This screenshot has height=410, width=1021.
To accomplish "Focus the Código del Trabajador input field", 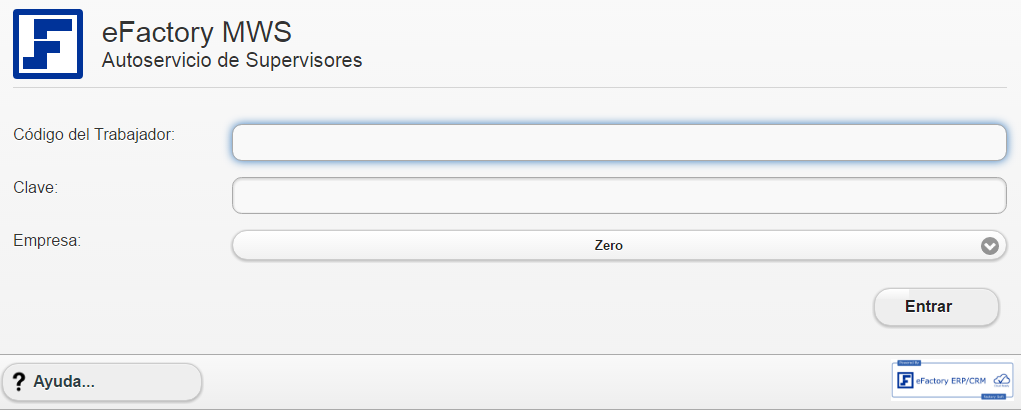I will click(x=619, y=142).
